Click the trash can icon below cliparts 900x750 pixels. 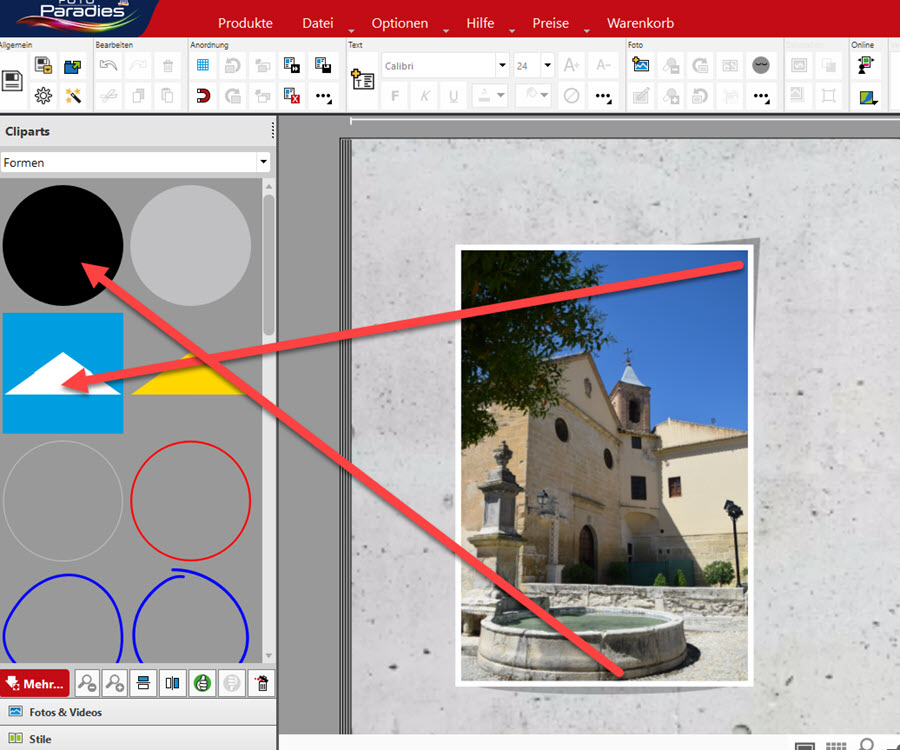tap(260, 684)
